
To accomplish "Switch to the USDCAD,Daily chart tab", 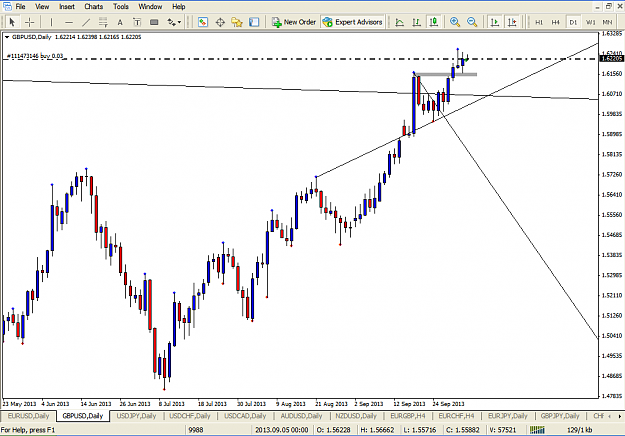I will (245, 416).
